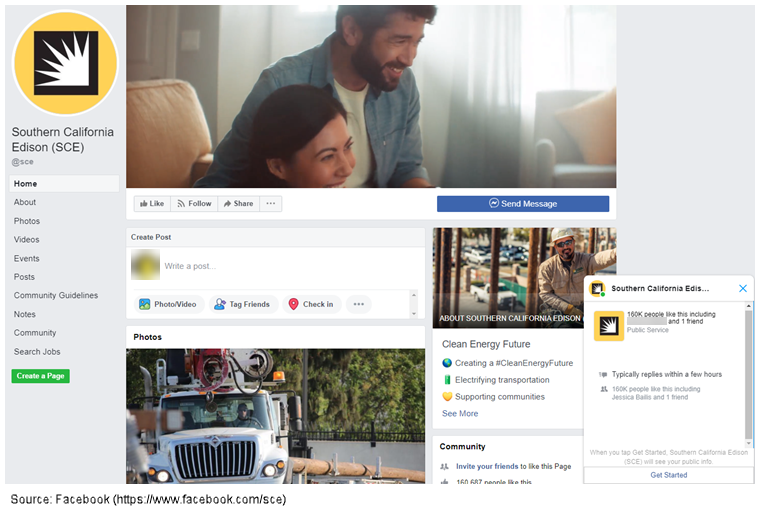760x513 pixels.
Task: Click the Clean Energy Future heading
Action: pos(486,344)
